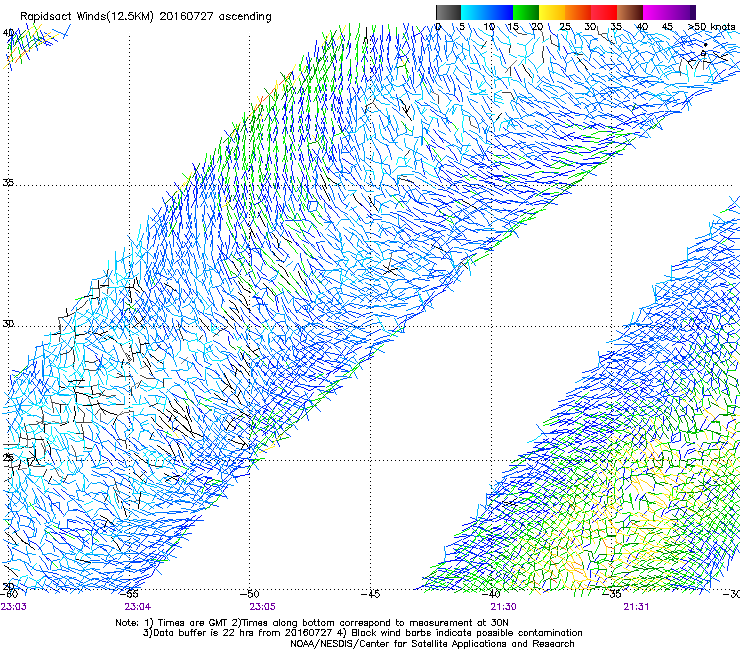The image size is (740, 650).
Task: Click the latitude label '30' on the left axis
Action: pos(8,324)
